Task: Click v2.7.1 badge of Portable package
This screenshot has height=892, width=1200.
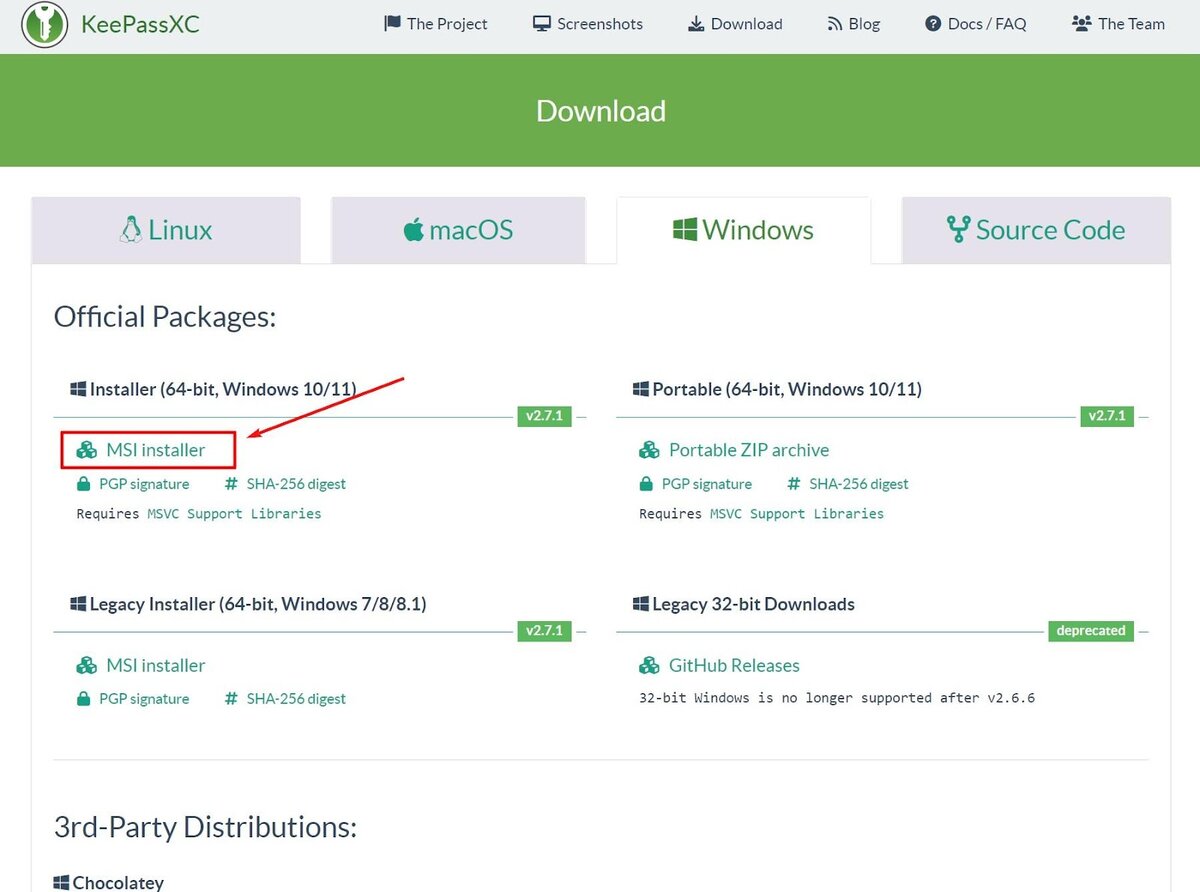Action: (1107, 416)
